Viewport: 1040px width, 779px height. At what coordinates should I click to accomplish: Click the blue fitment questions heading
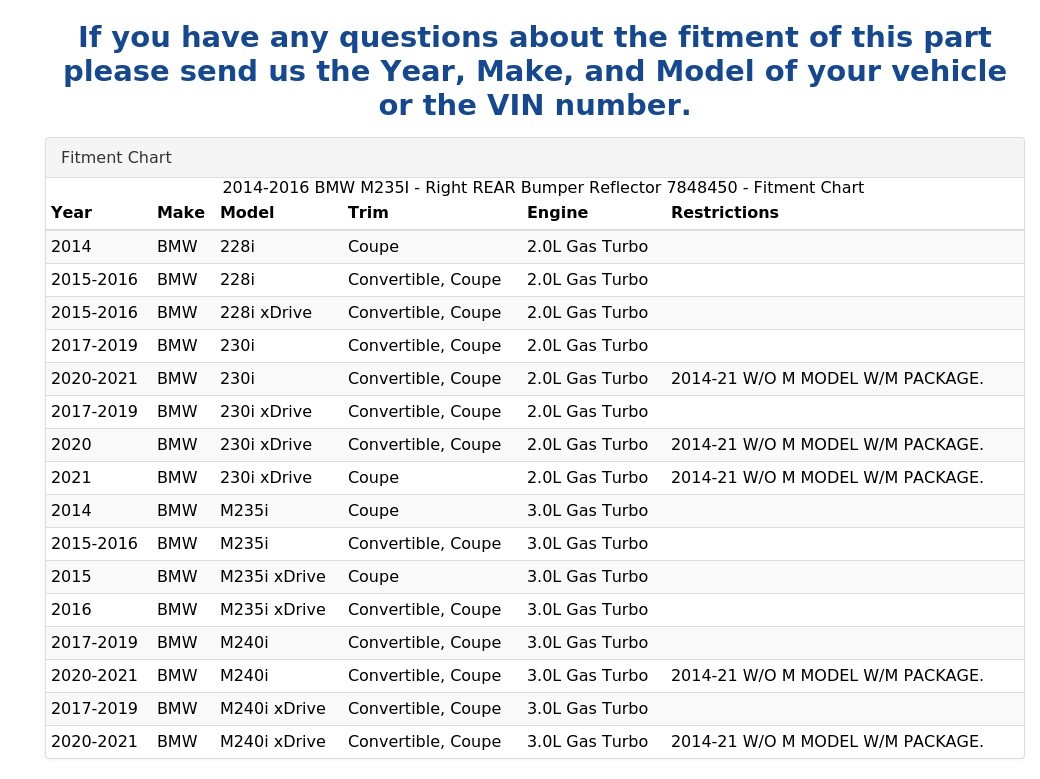tap(534, 72)
